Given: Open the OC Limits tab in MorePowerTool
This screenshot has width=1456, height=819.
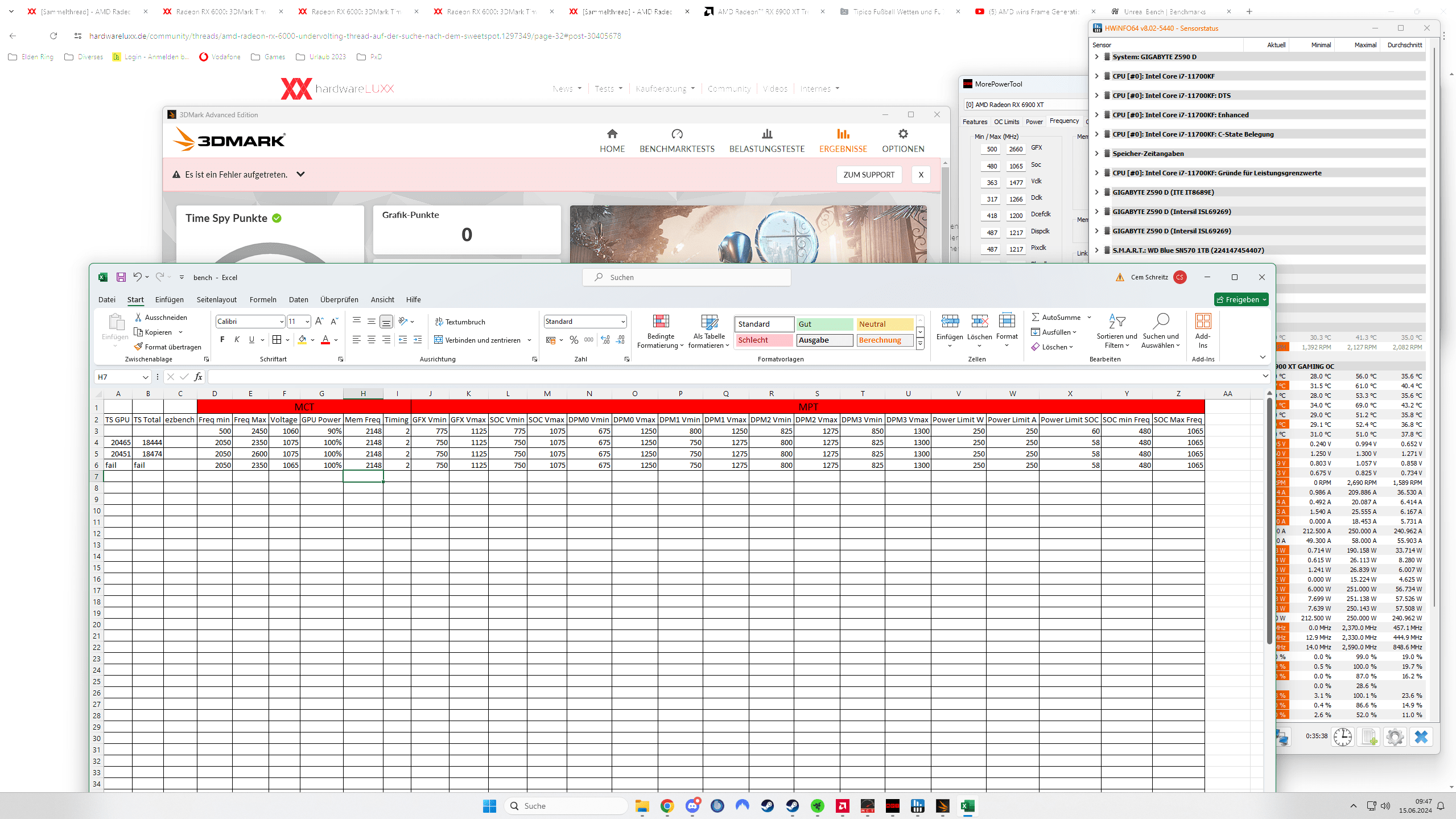Looking at the screenshot, I should pos(1007,122).
